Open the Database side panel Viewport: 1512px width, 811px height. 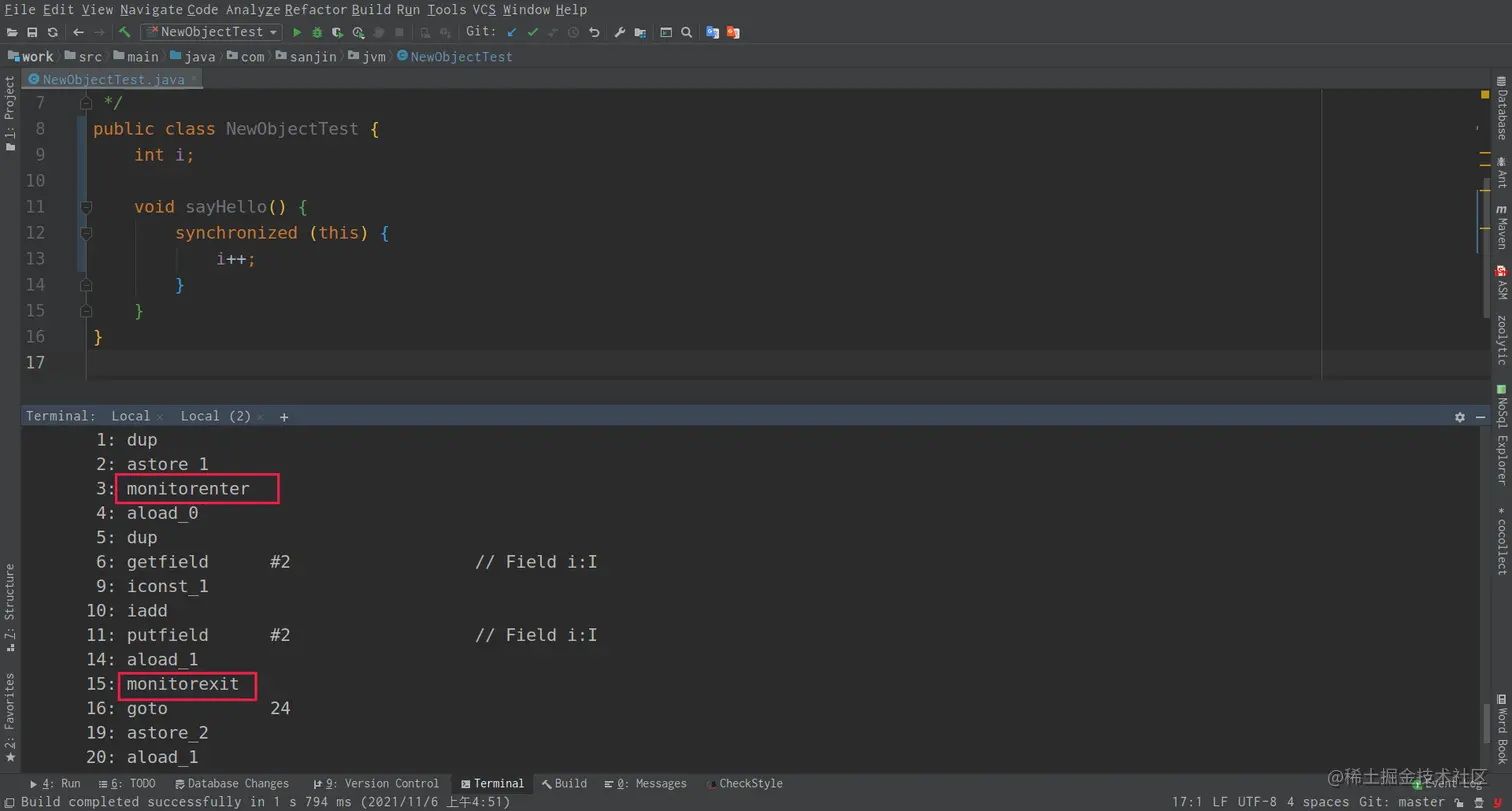[x=1501, y=108]
